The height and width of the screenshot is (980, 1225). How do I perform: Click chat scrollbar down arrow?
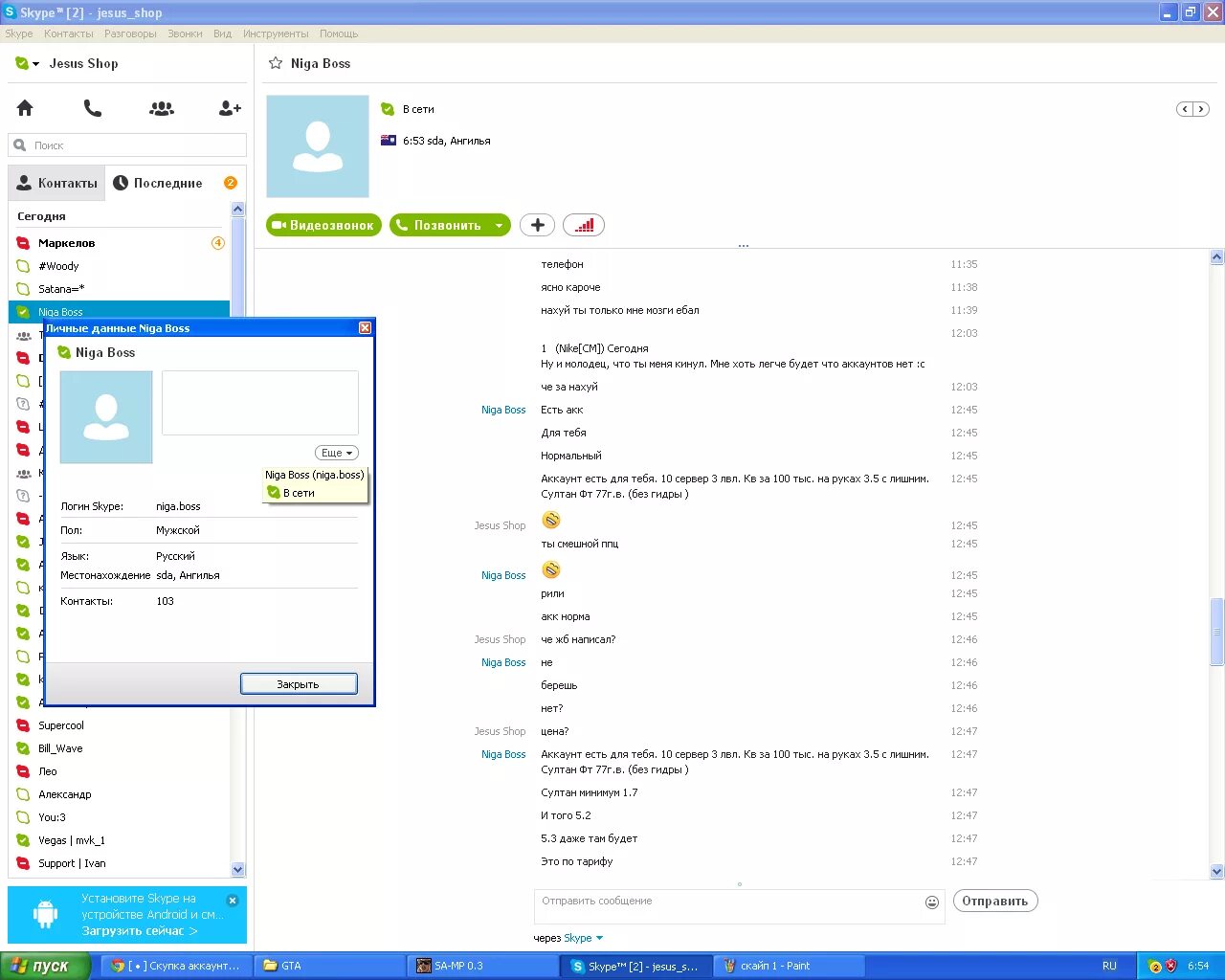click(x=1217, y=871)
